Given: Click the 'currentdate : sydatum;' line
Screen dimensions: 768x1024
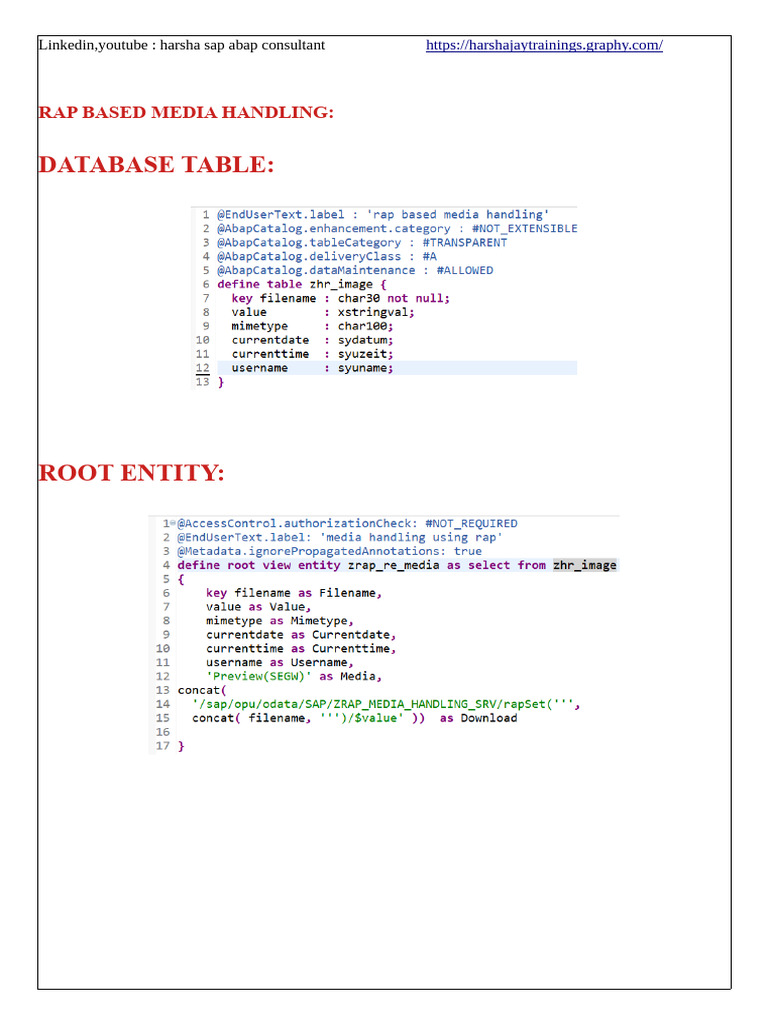Looking at the screenshot, I should (312, 340).
